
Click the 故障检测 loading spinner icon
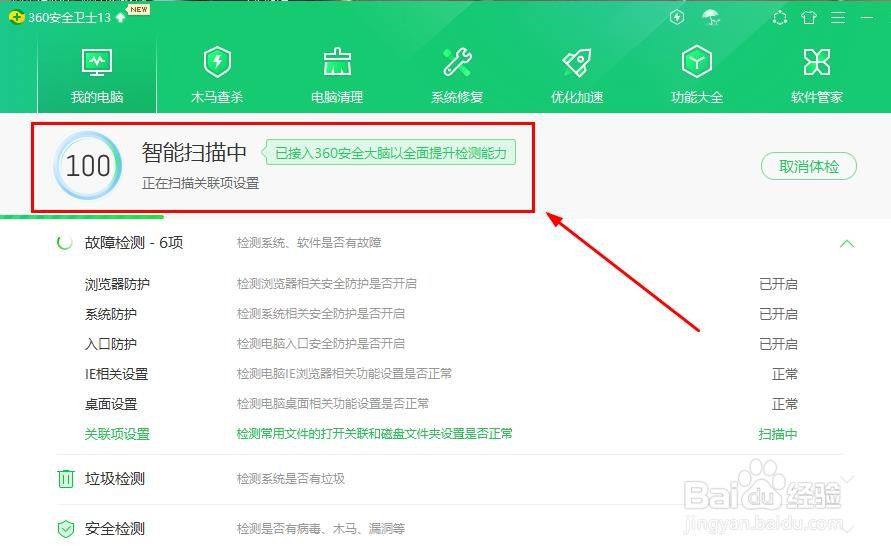point(65,243)
